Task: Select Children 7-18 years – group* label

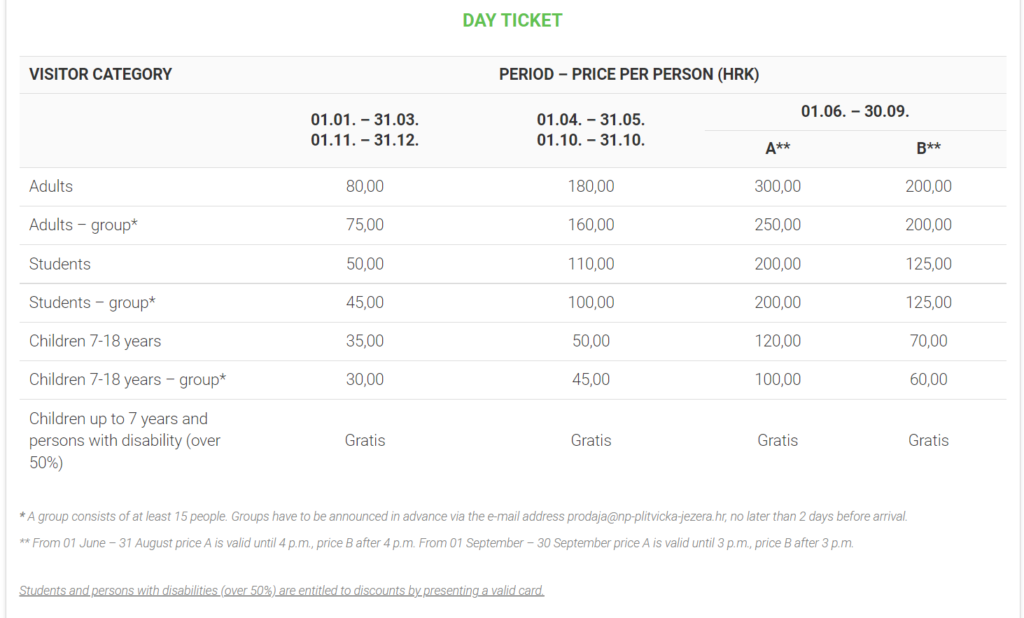Action: (127, 380)
